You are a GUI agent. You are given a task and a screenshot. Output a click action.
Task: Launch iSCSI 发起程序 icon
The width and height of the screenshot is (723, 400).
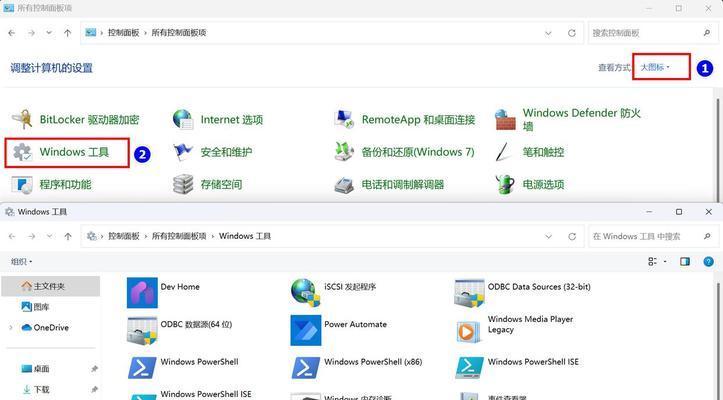click(305, 293)
